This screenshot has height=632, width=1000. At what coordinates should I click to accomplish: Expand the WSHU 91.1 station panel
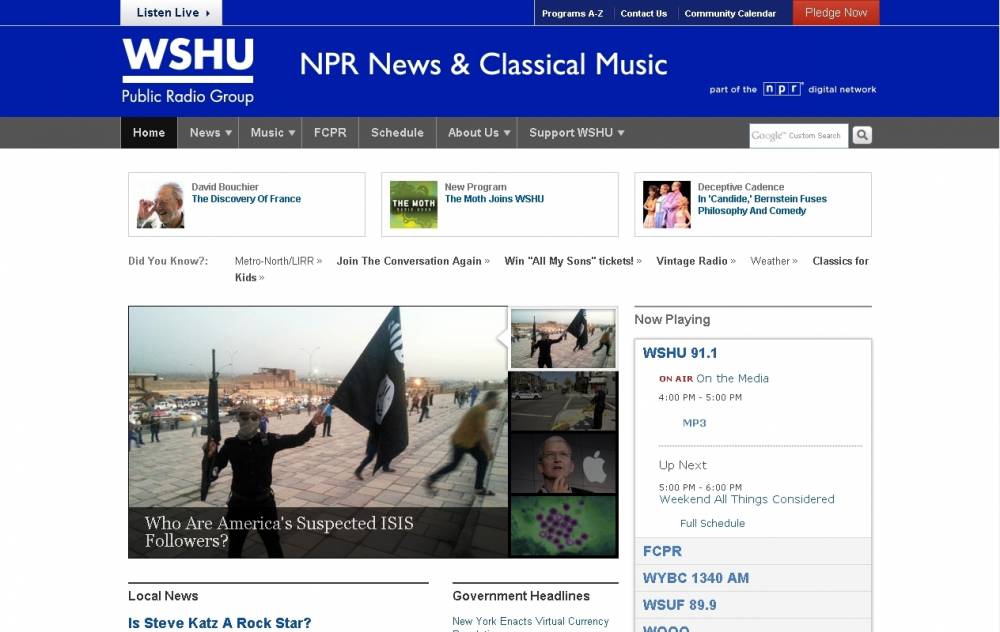[x=680, y=353]
